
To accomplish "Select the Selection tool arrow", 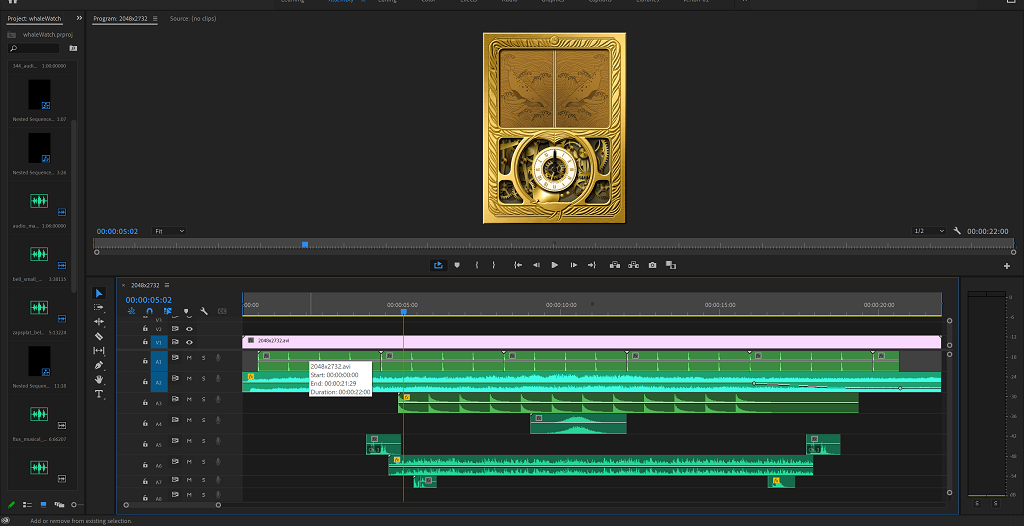I will point(99,293).
